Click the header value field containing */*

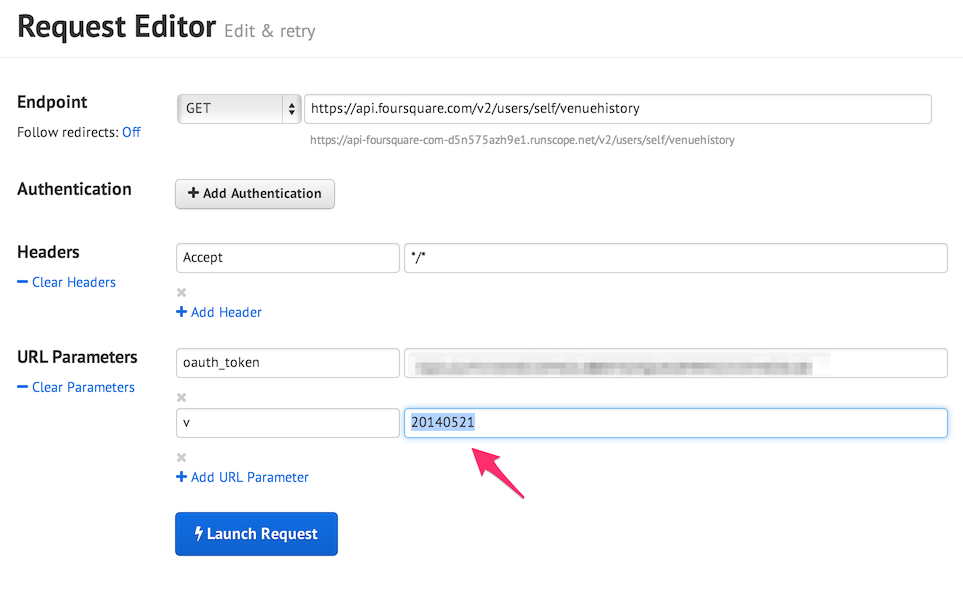675,257
